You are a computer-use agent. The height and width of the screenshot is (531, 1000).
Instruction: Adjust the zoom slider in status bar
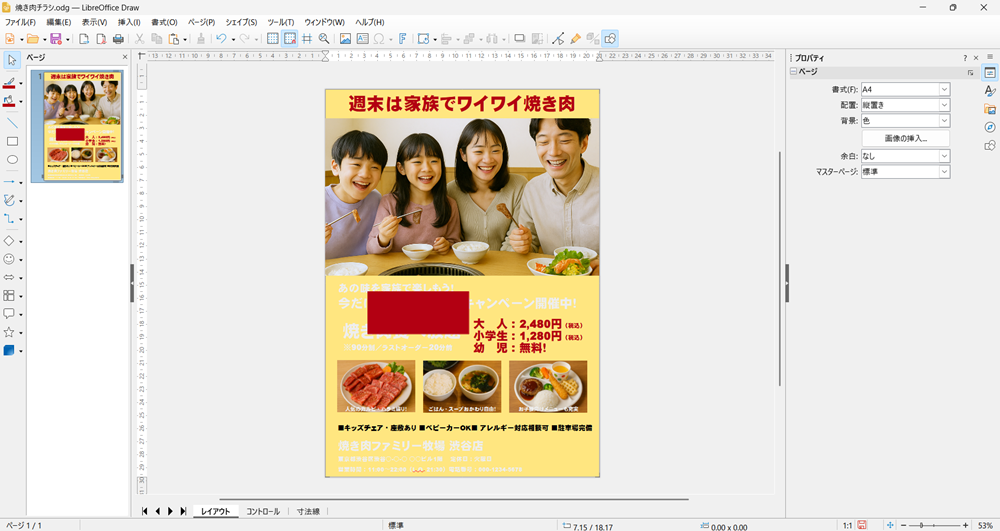point(934,525)
